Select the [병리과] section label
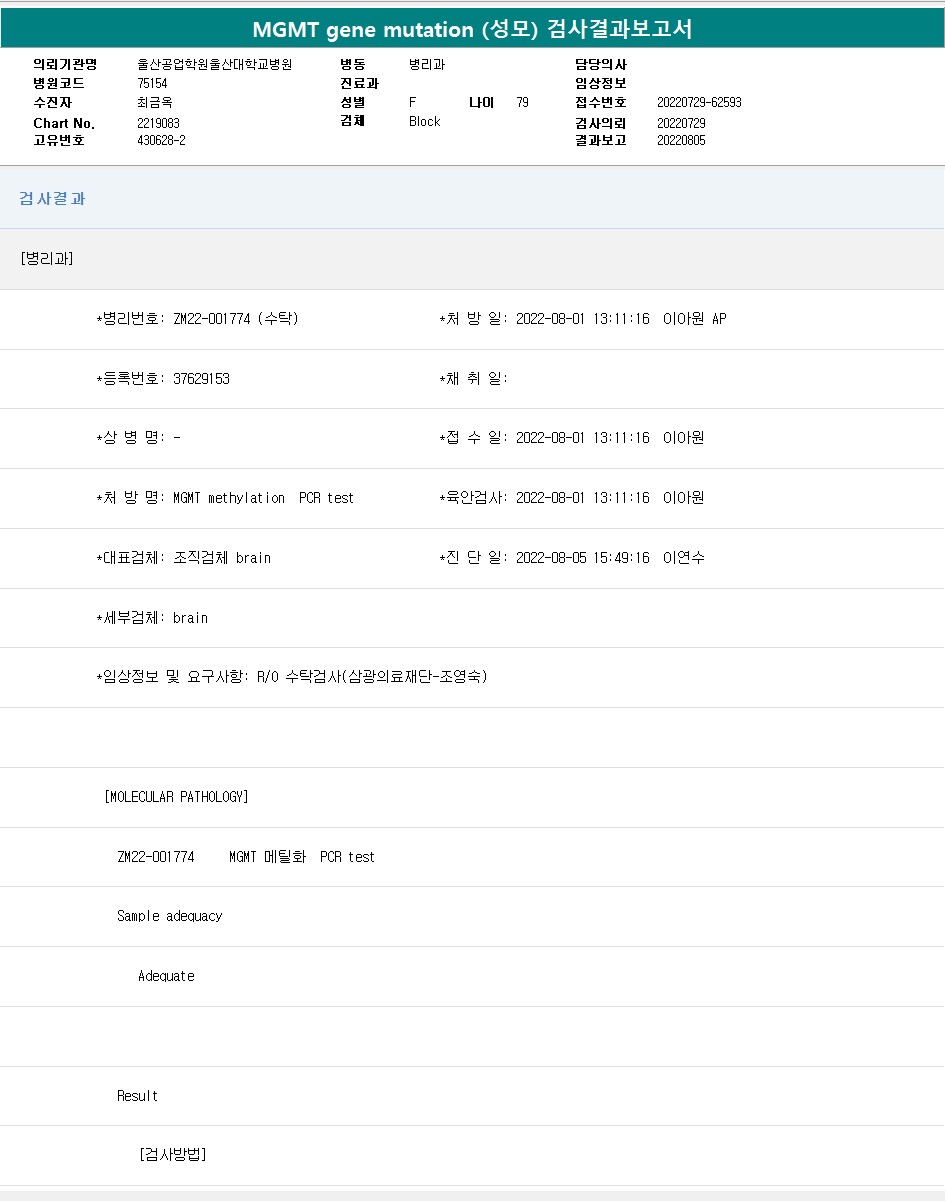Screen dimensions: 945x1201 [47, 258]
